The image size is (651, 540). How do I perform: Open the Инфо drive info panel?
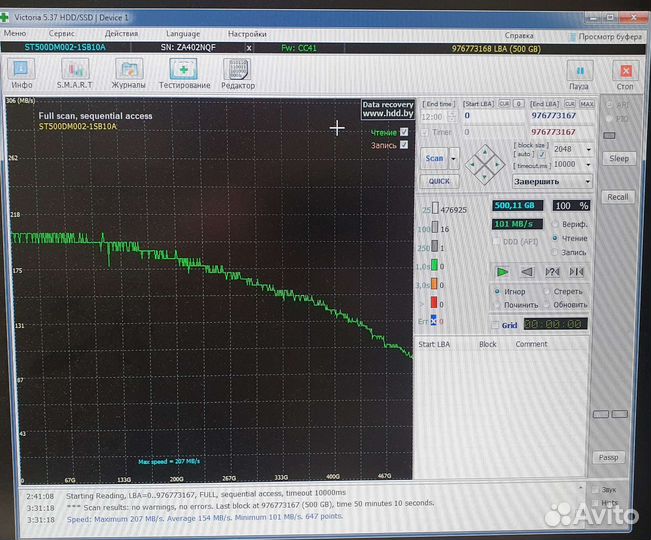pyautogui.click(x=22, y=72)
